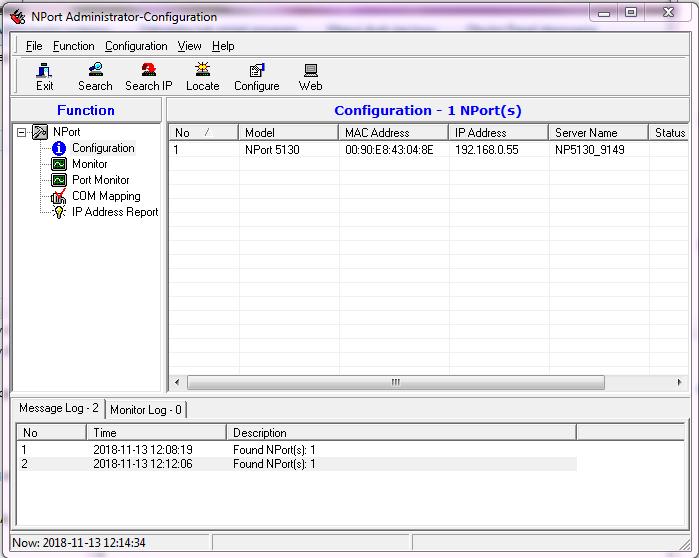Click the Status column header

(669, 133)
